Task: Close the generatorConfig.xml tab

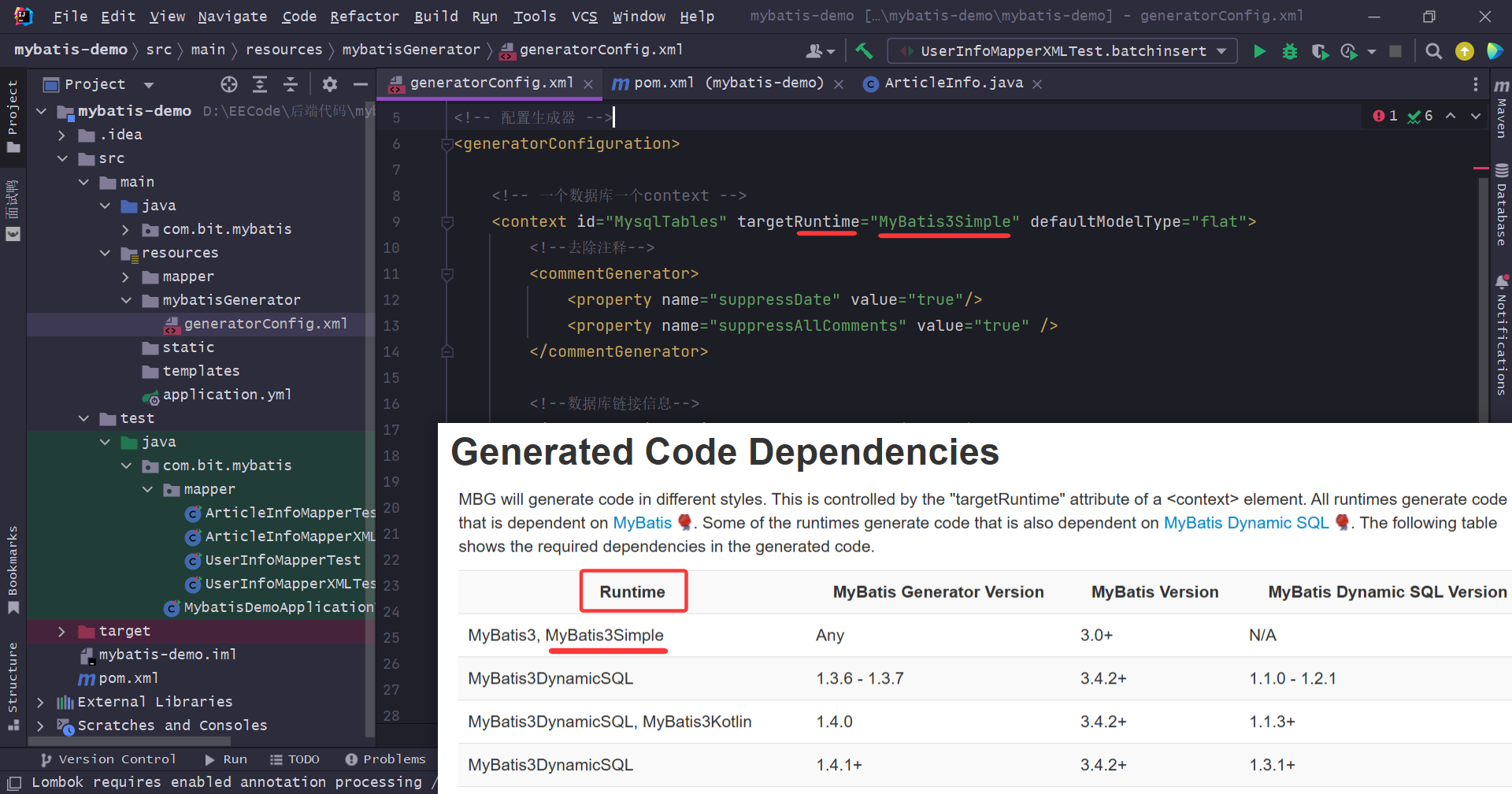Action: click(x=588, y=84)
